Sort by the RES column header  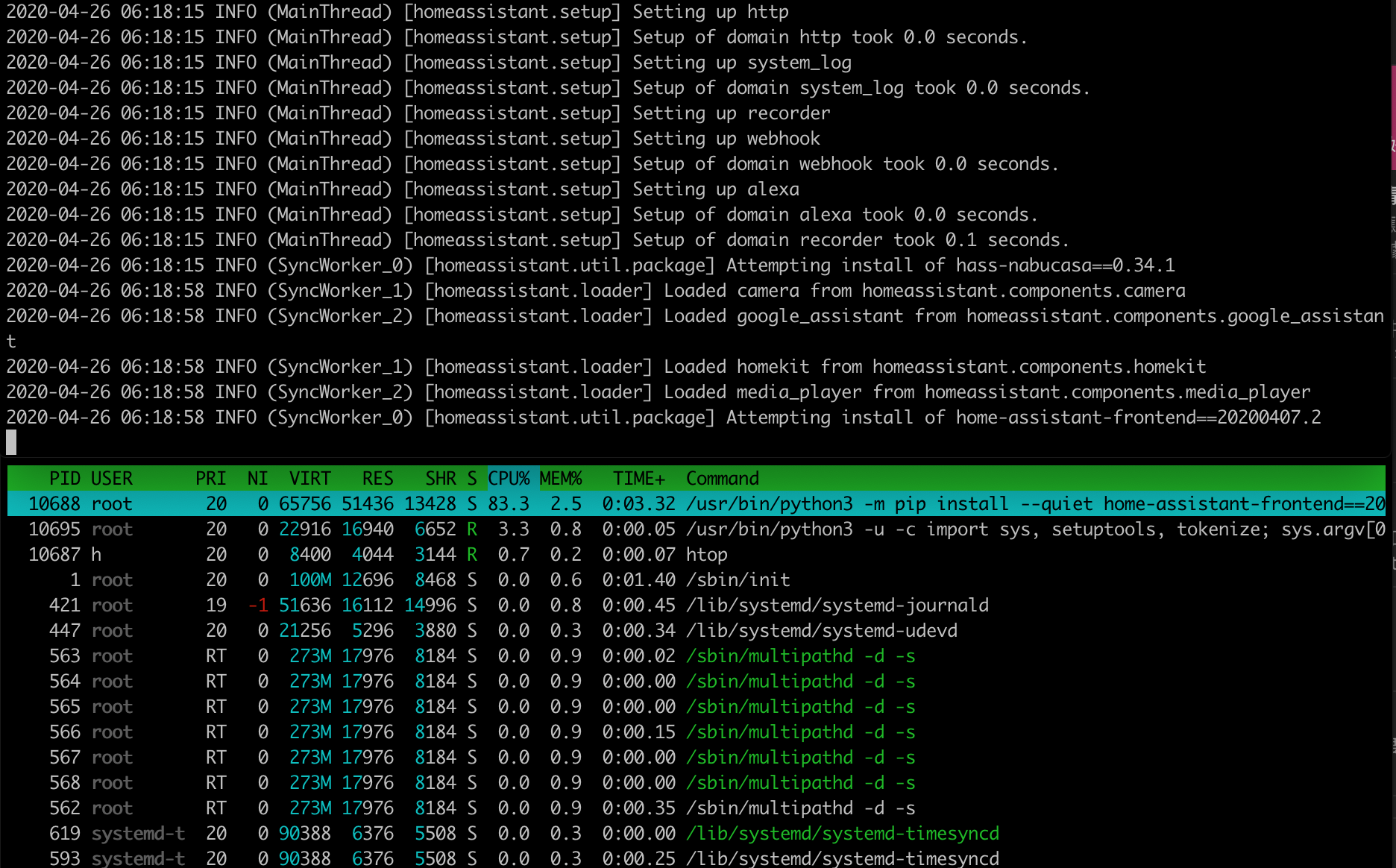(378, 478)
